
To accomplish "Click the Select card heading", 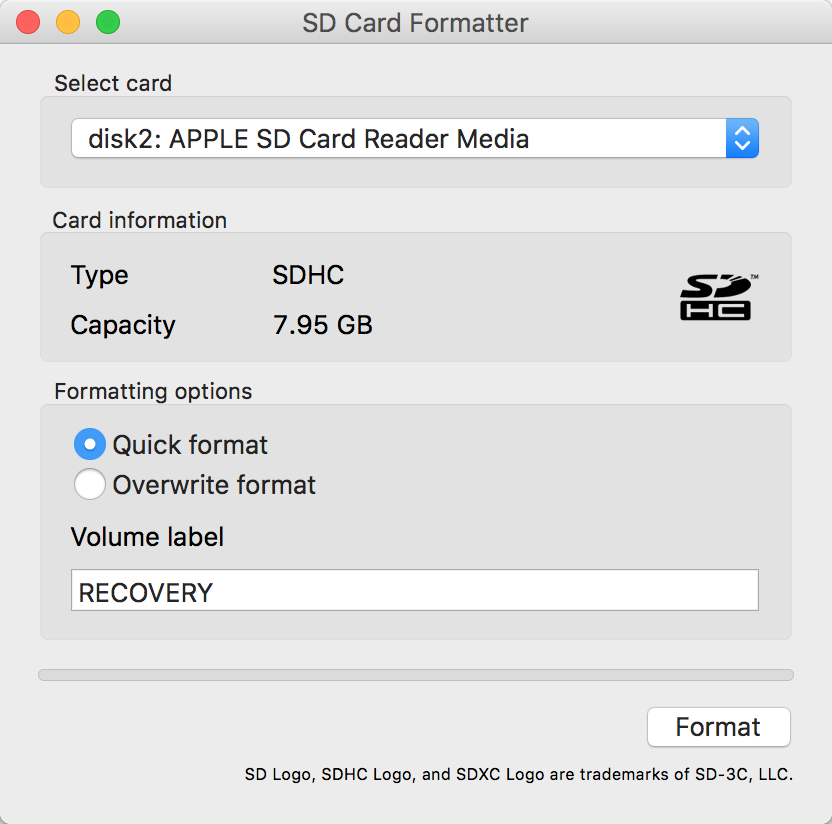I will click(113, 83).
